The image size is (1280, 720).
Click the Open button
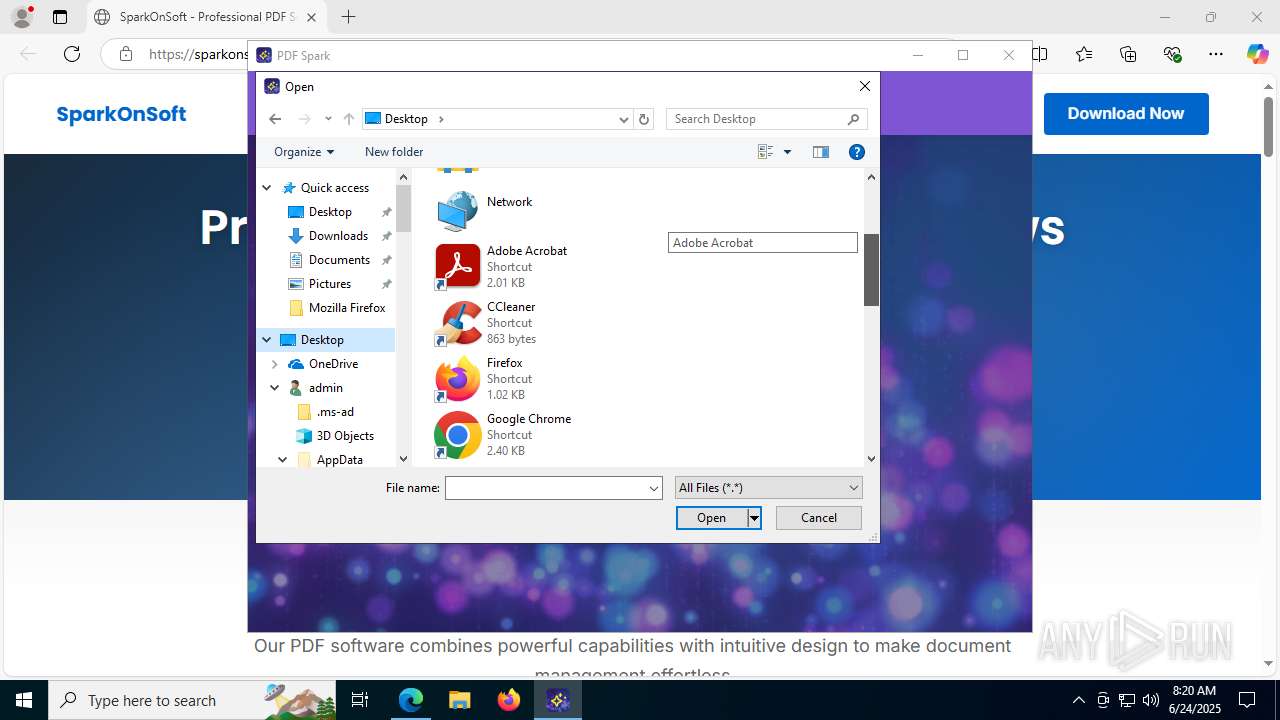point(711,518)
